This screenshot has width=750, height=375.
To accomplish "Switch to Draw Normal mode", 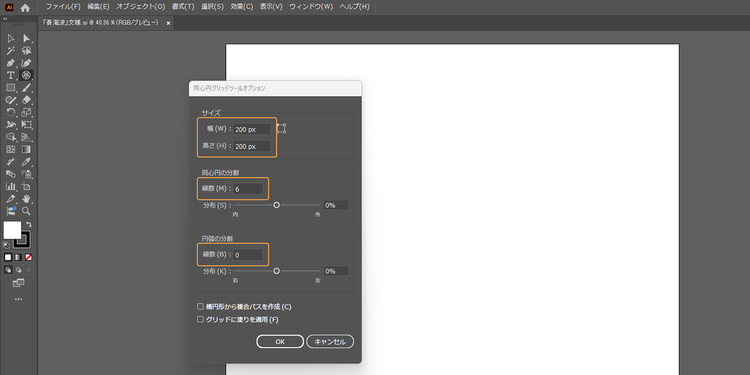I will pos(8,270).
